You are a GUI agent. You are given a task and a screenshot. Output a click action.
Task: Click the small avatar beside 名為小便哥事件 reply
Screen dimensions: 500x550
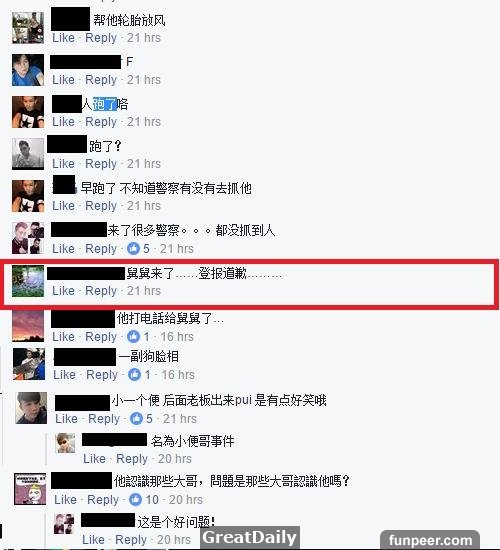(x=65, y=443)
